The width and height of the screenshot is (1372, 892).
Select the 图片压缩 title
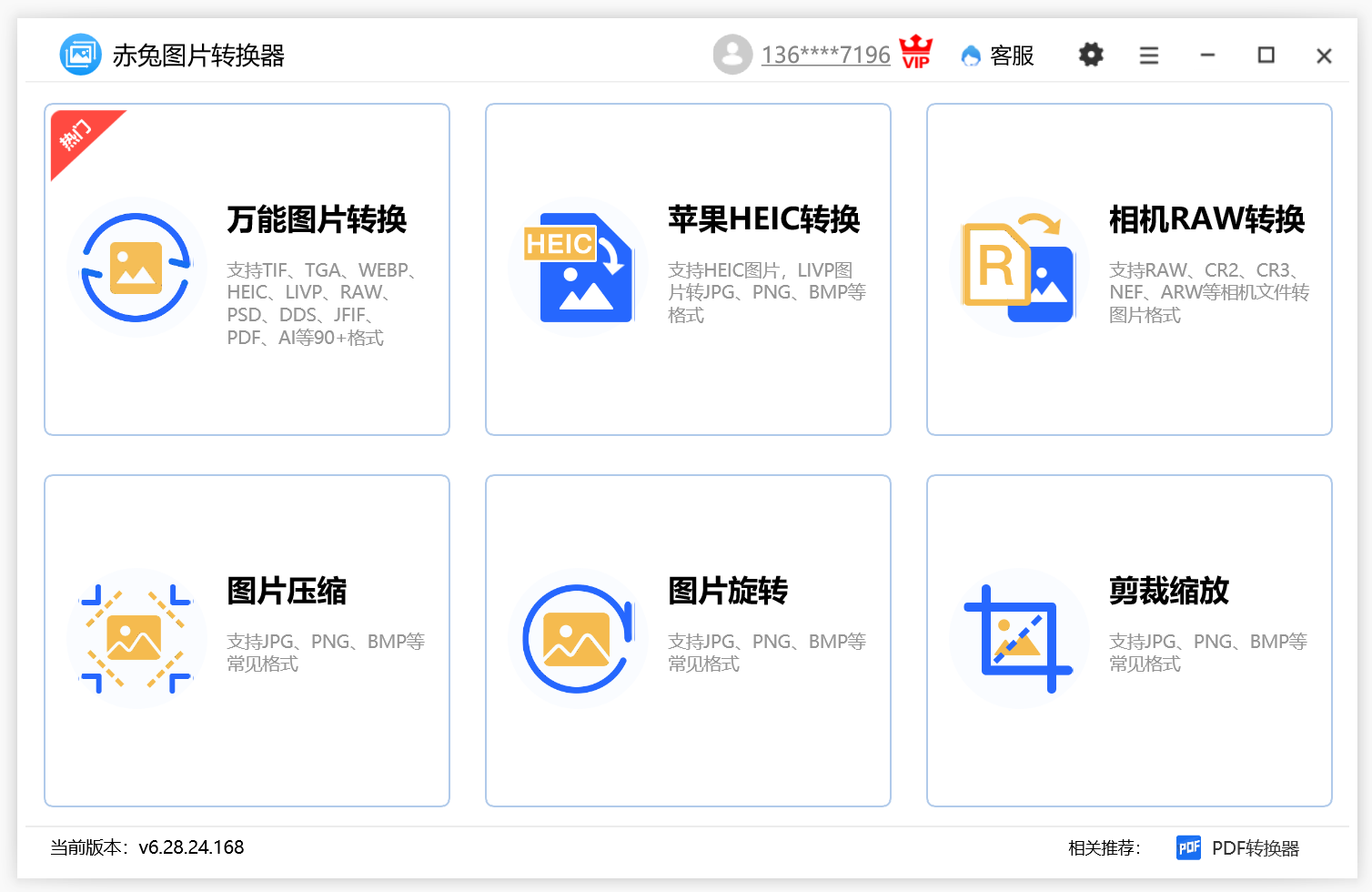(x=287, y=591)
